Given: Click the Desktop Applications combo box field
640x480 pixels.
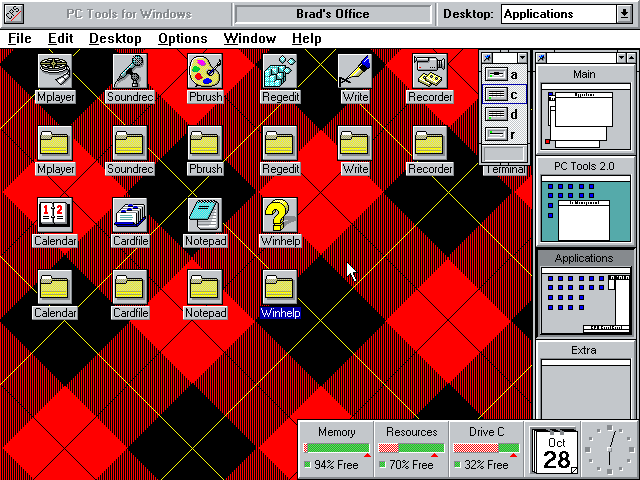Looking at the screenshot, I should [559, 14].
